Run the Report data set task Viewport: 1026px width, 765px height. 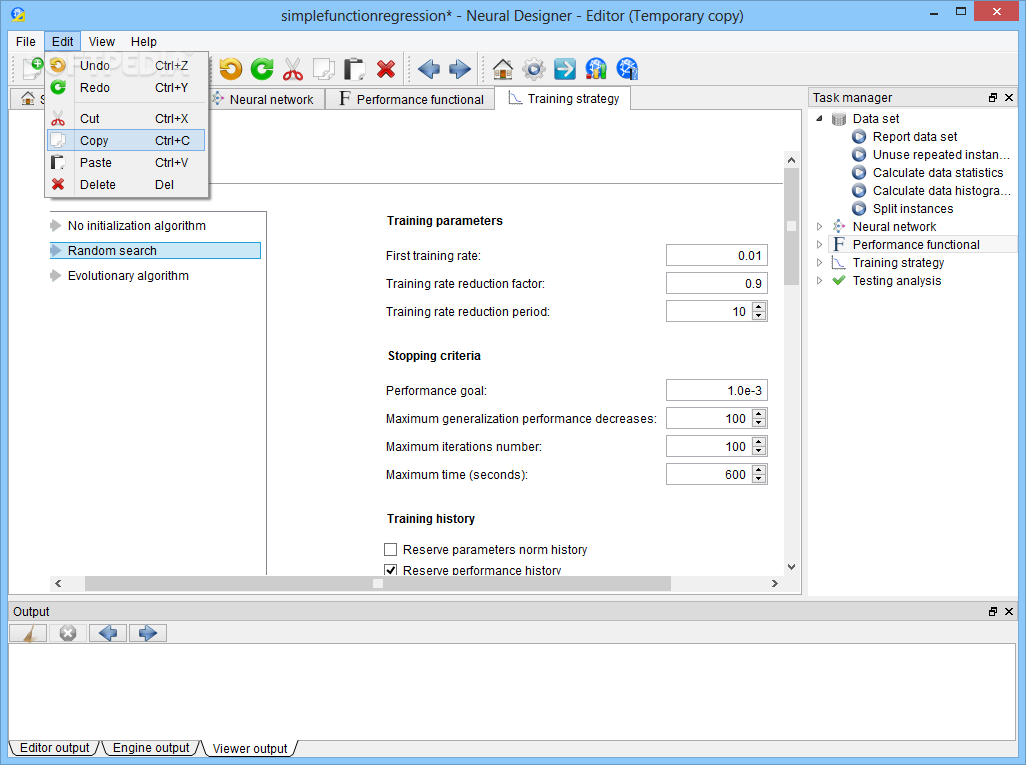[914, 137]
